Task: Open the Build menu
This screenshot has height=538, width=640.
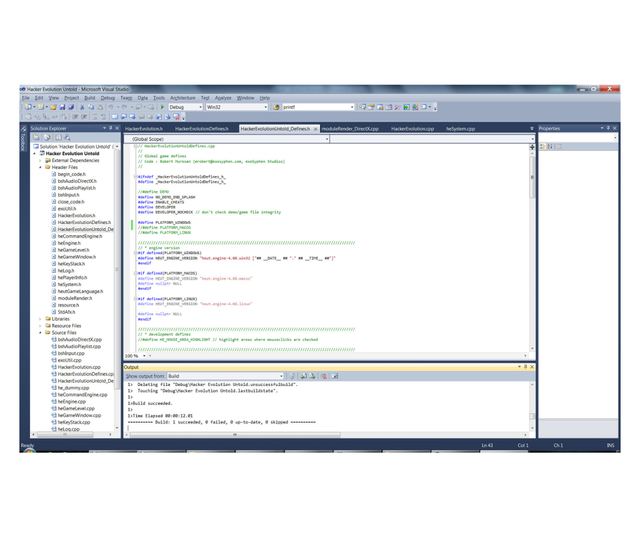Action: [90, 98]
